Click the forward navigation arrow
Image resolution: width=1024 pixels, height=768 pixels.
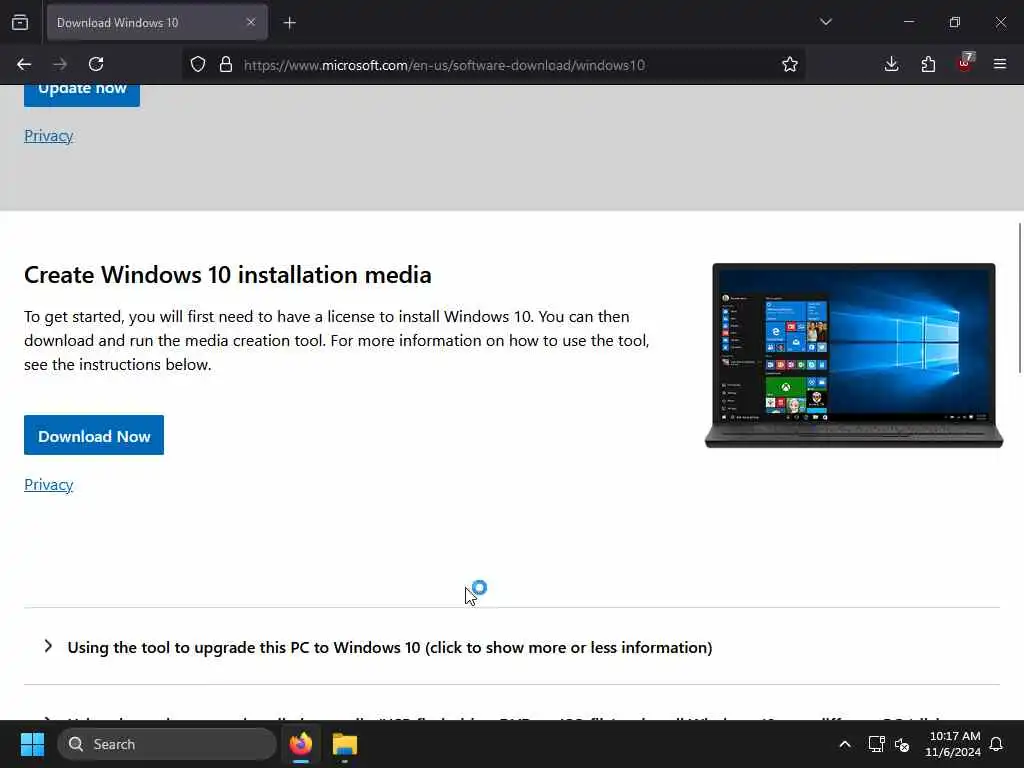60,64
